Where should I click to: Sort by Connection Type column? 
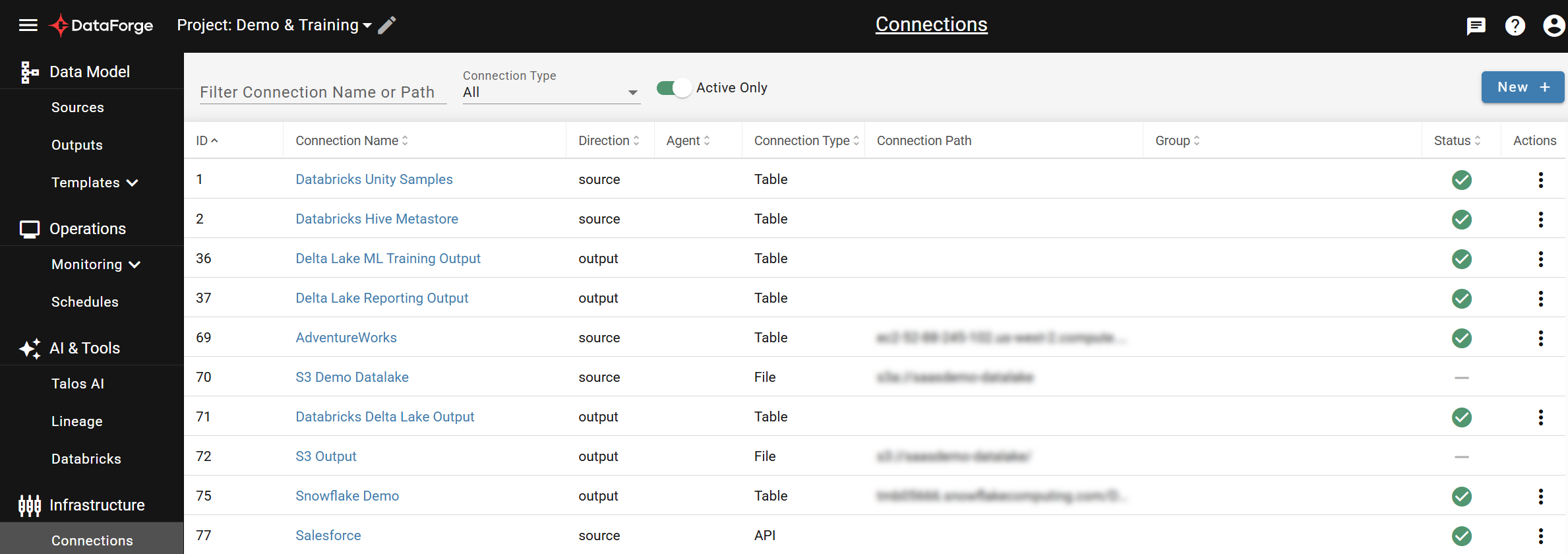coord(806,140)
